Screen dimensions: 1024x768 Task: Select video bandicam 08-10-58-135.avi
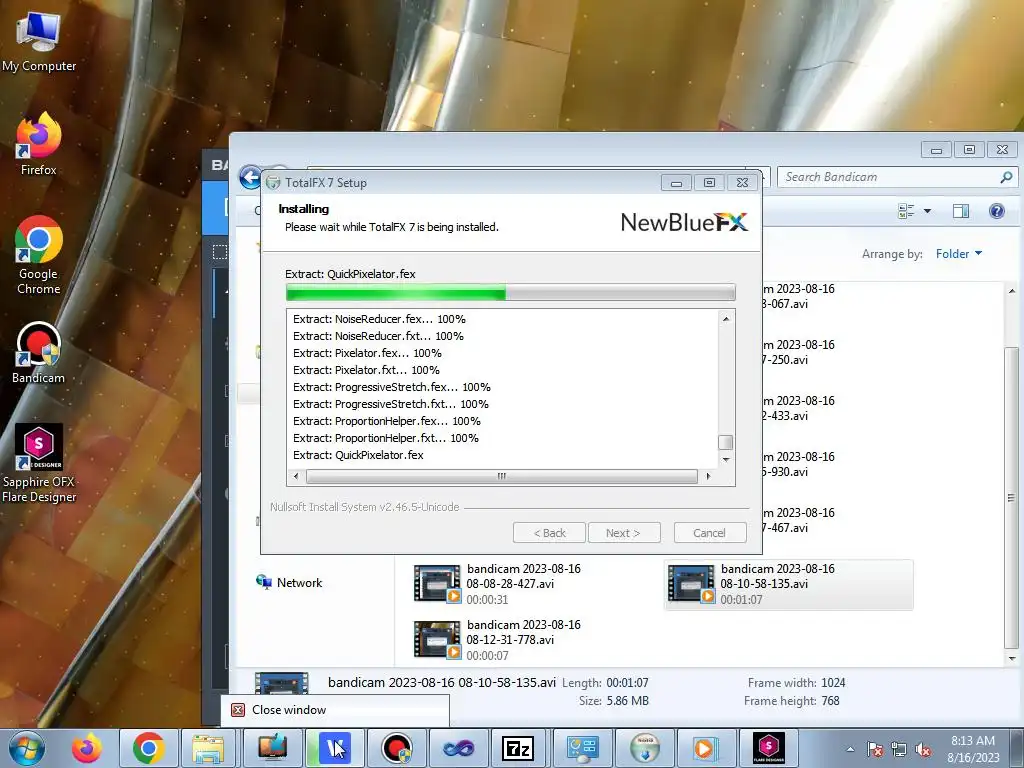pos(788,584)
